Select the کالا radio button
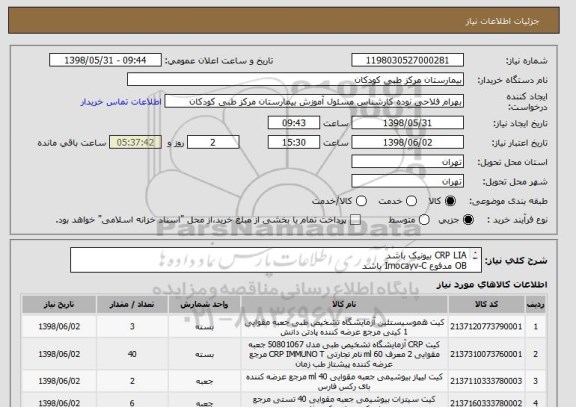The width and height of the screenshot is (576, 407). point(450,201)
